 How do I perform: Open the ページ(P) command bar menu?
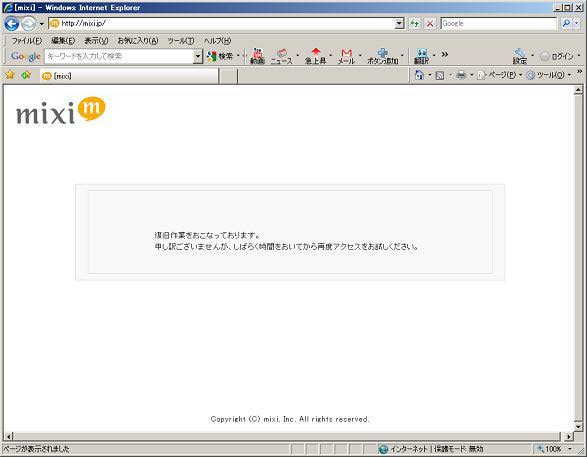pyautogui.click(x=499, y=75)
